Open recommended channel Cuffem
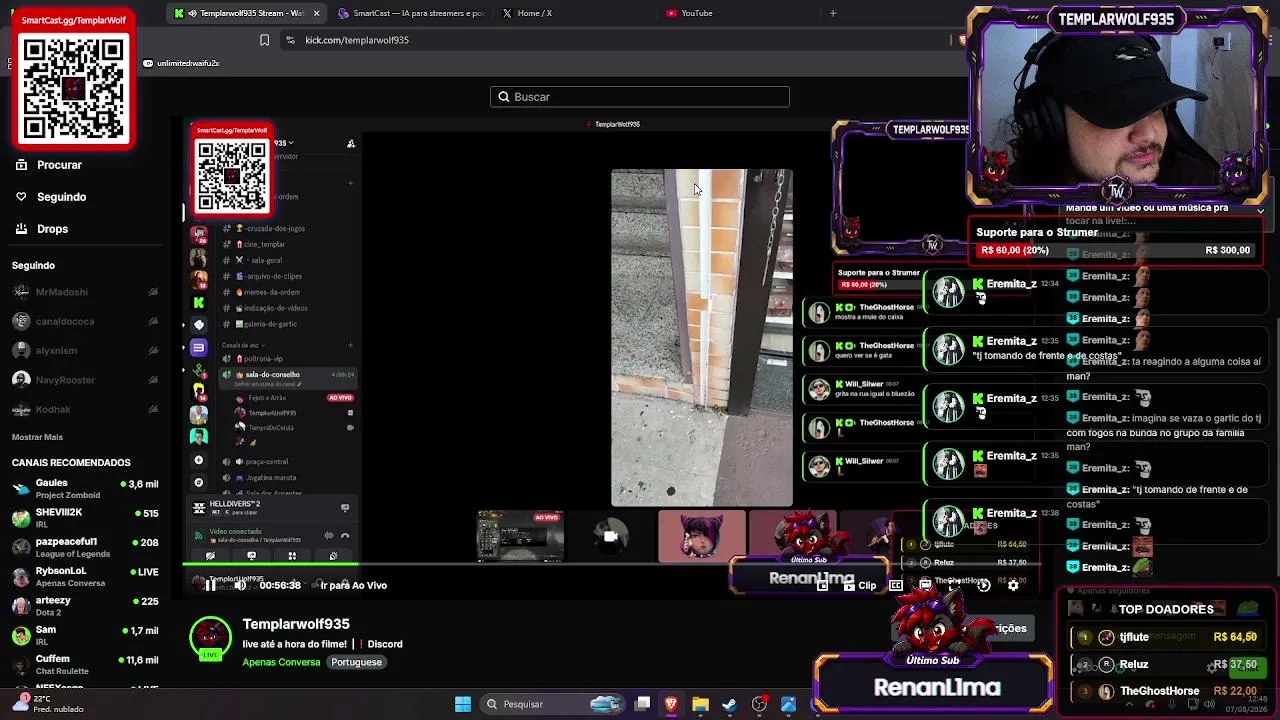The width and height of the screenshot is (1280, 720). coord(85,664)
